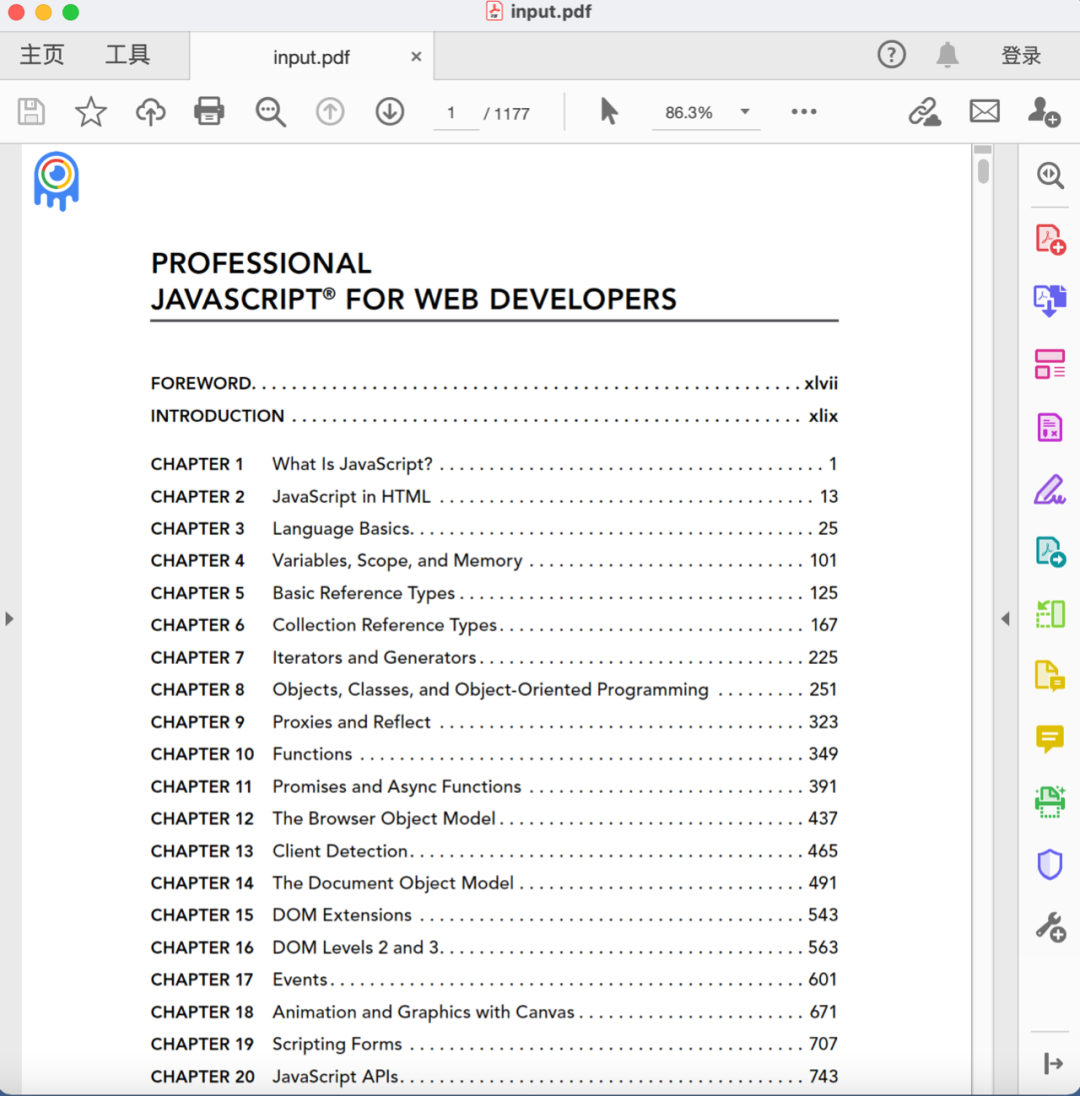Bookmark the file with the star icon
The width and height of the screenshot is (1080, 1096).
coord(91,112)
